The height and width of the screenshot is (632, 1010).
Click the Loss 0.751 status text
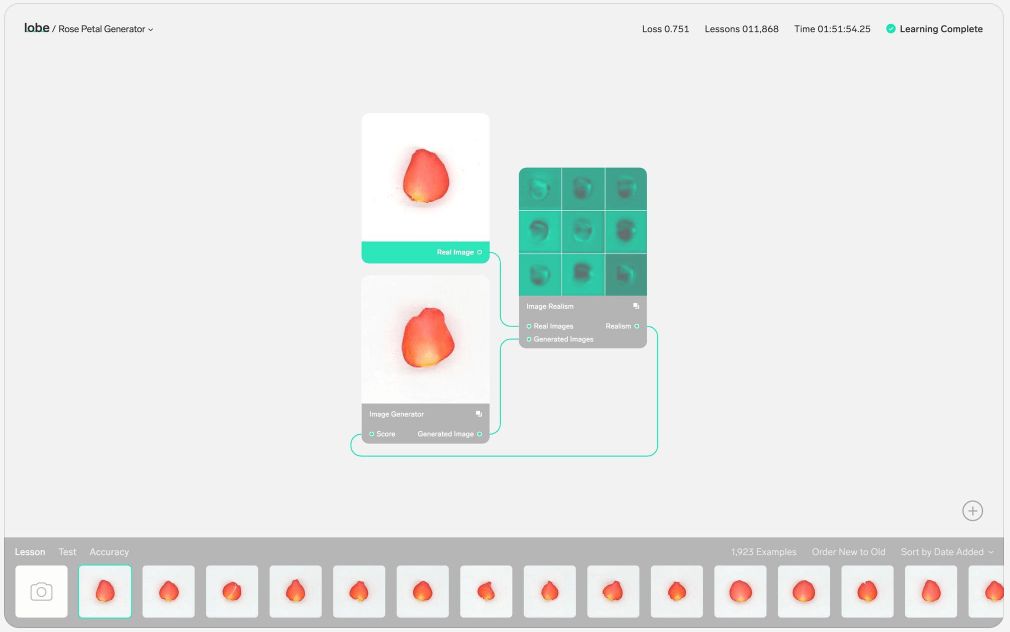[x=665, y=29]
